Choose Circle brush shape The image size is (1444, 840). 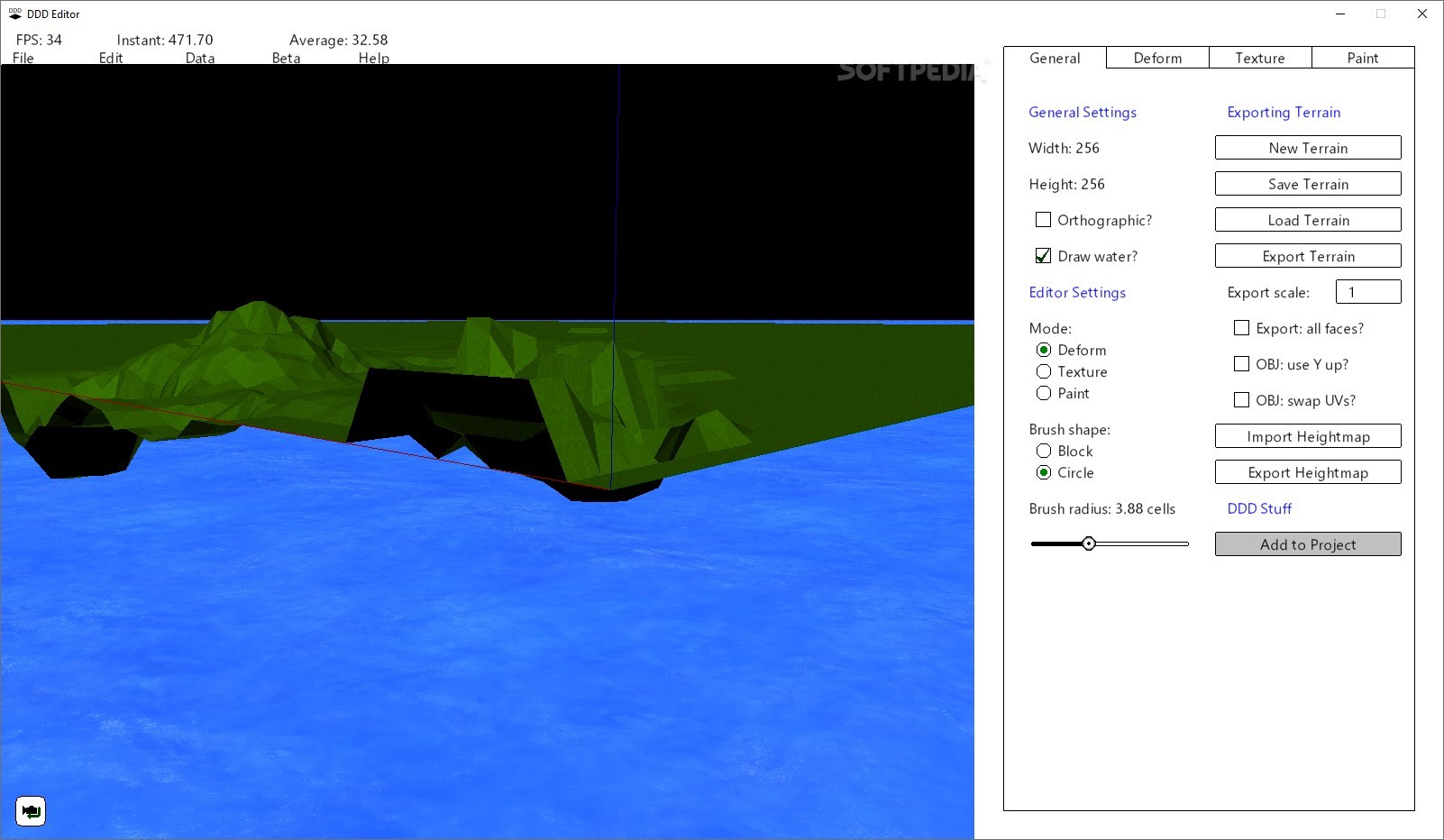[1044, 472]
